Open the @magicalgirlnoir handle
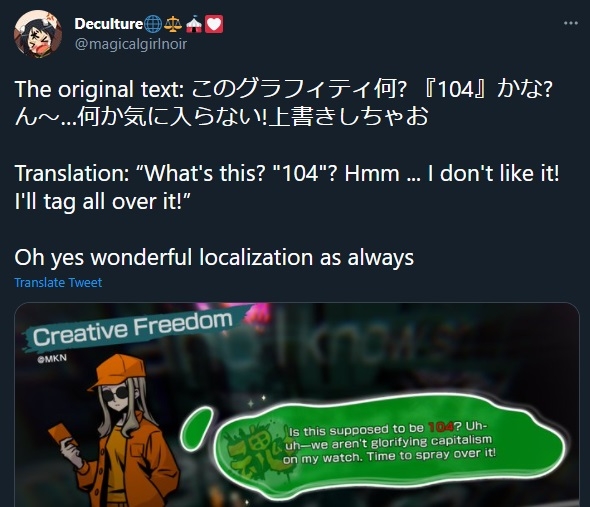The image size is (590, 507). [x=131, y=44]
